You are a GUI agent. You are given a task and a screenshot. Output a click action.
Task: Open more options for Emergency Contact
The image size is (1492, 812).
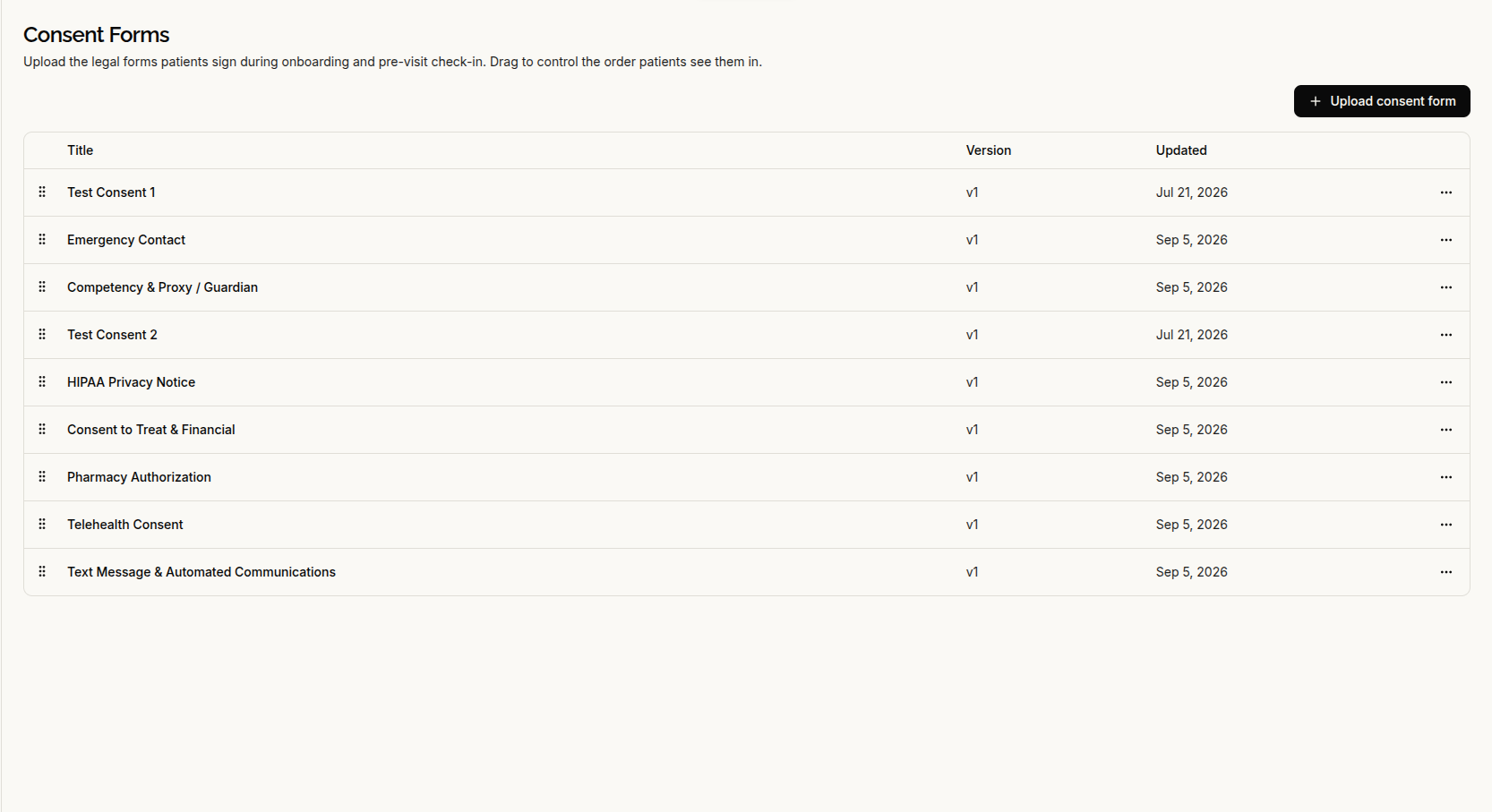[x=1445, y=240]
